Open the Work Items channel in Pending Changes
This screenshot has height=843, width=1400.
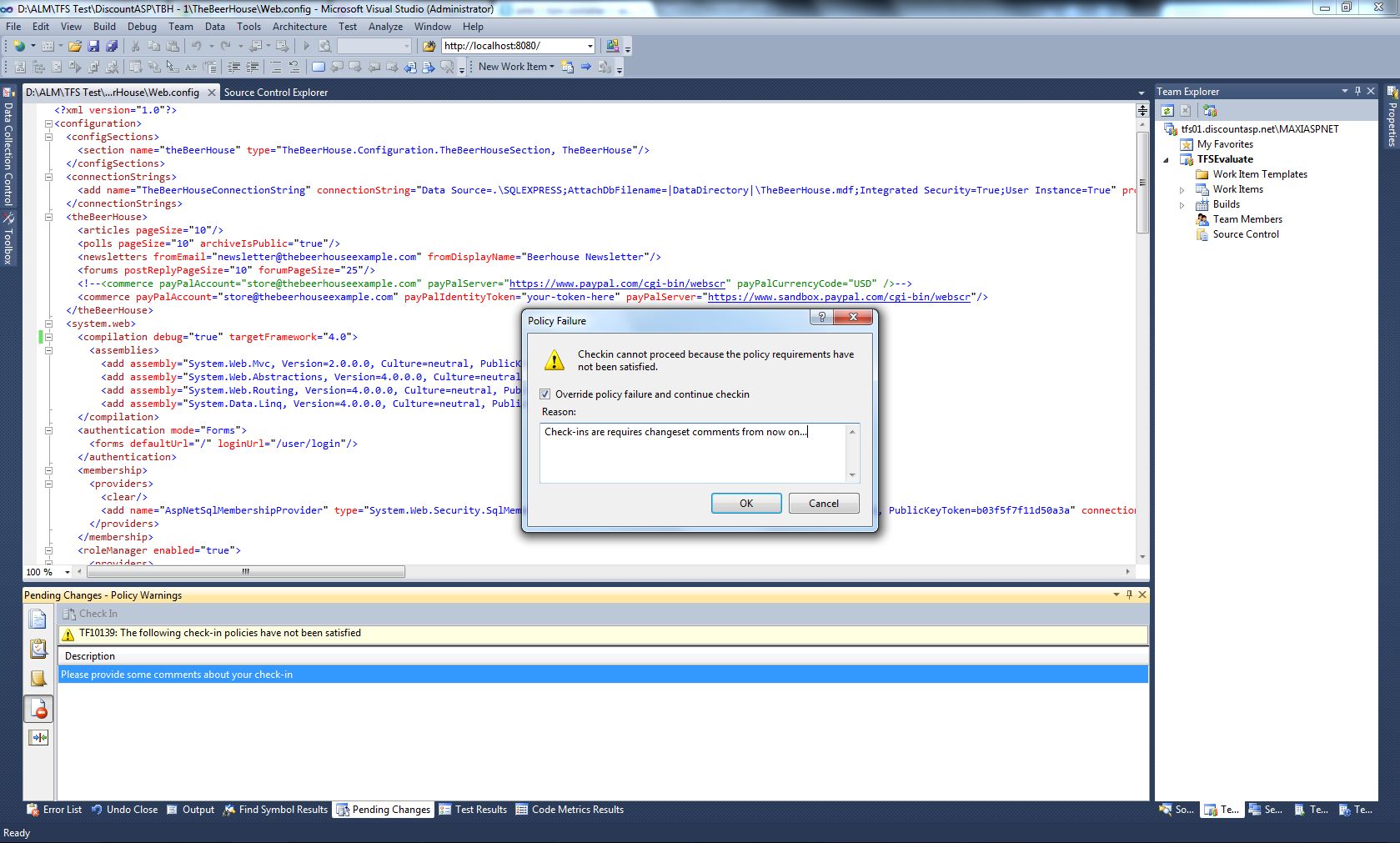click(x=38, y=649)
